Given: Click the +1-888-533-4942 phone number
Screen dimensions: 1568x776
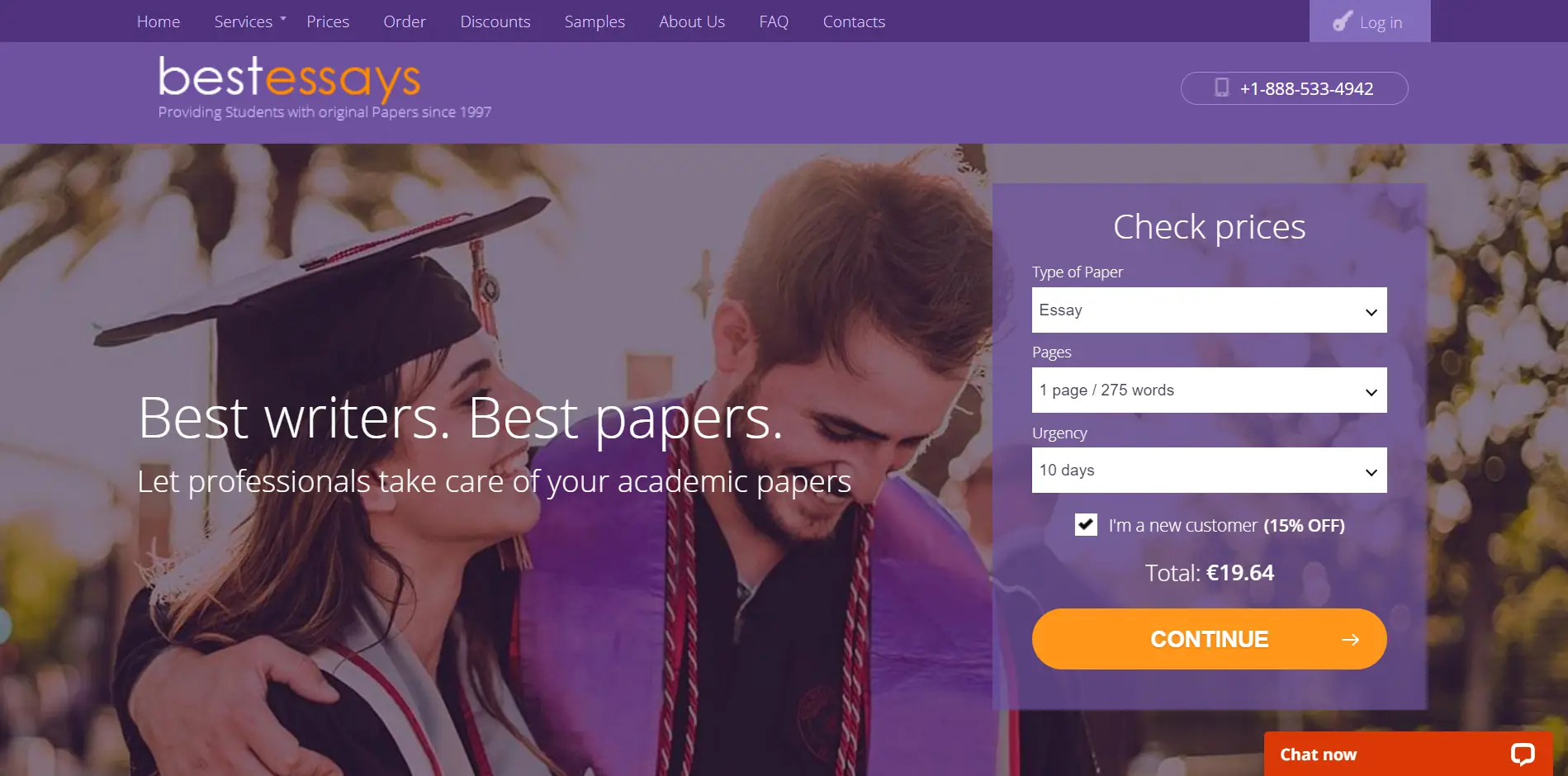Looking at the screenshot, I should click(x=1306, y=88).
